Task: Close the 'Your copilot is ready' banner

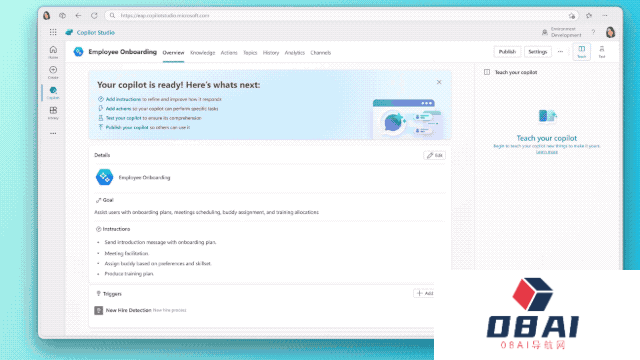Action: pos(439,82)
